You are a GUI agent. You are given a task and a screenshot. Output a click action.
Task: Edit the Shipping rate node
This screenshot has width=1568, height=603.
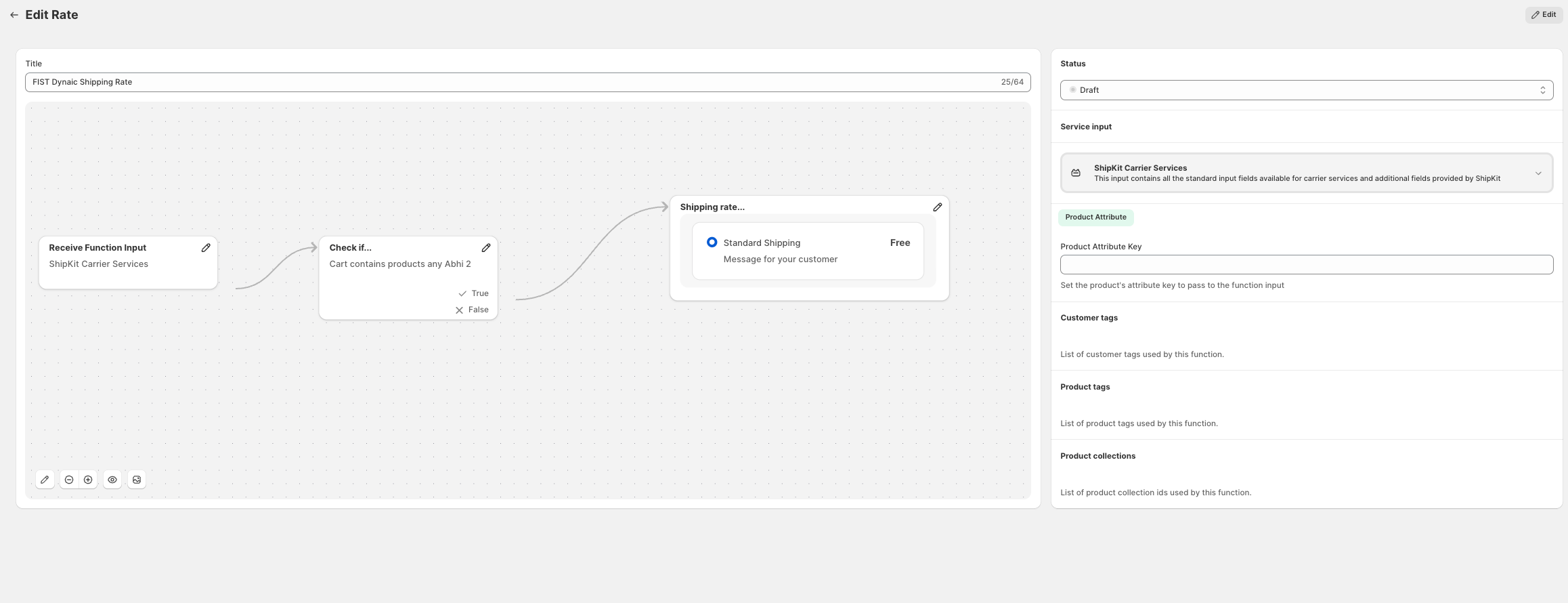(937, 207)
